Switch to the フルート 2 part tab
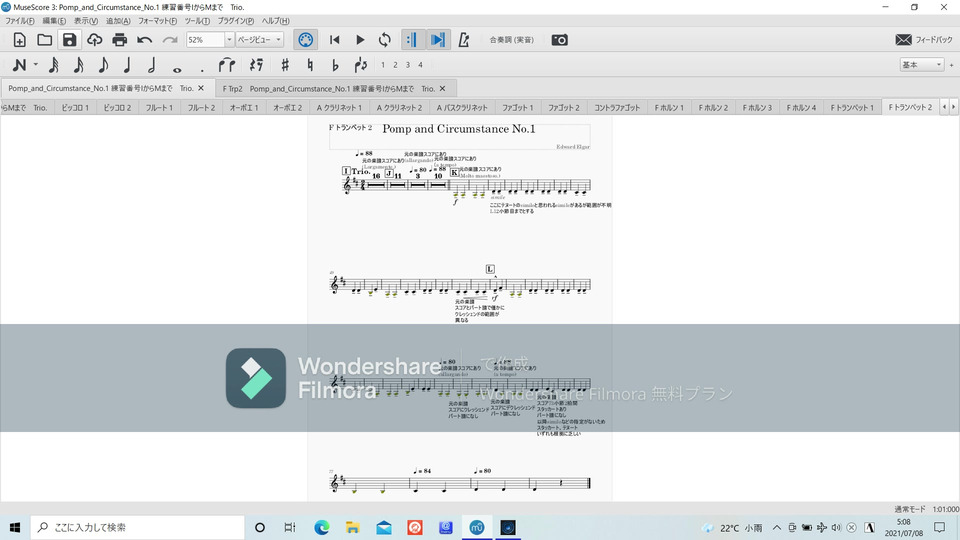 (x=201, y=108)
